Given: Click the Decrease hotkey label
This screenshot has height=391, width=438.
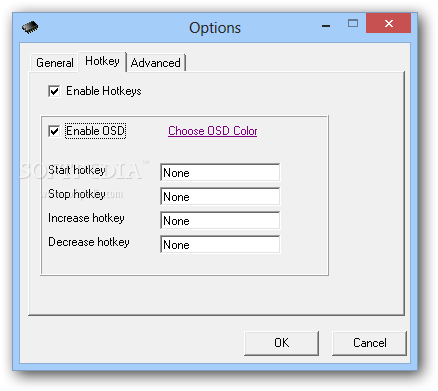Looking at the screenshot, I should point(89,242).
